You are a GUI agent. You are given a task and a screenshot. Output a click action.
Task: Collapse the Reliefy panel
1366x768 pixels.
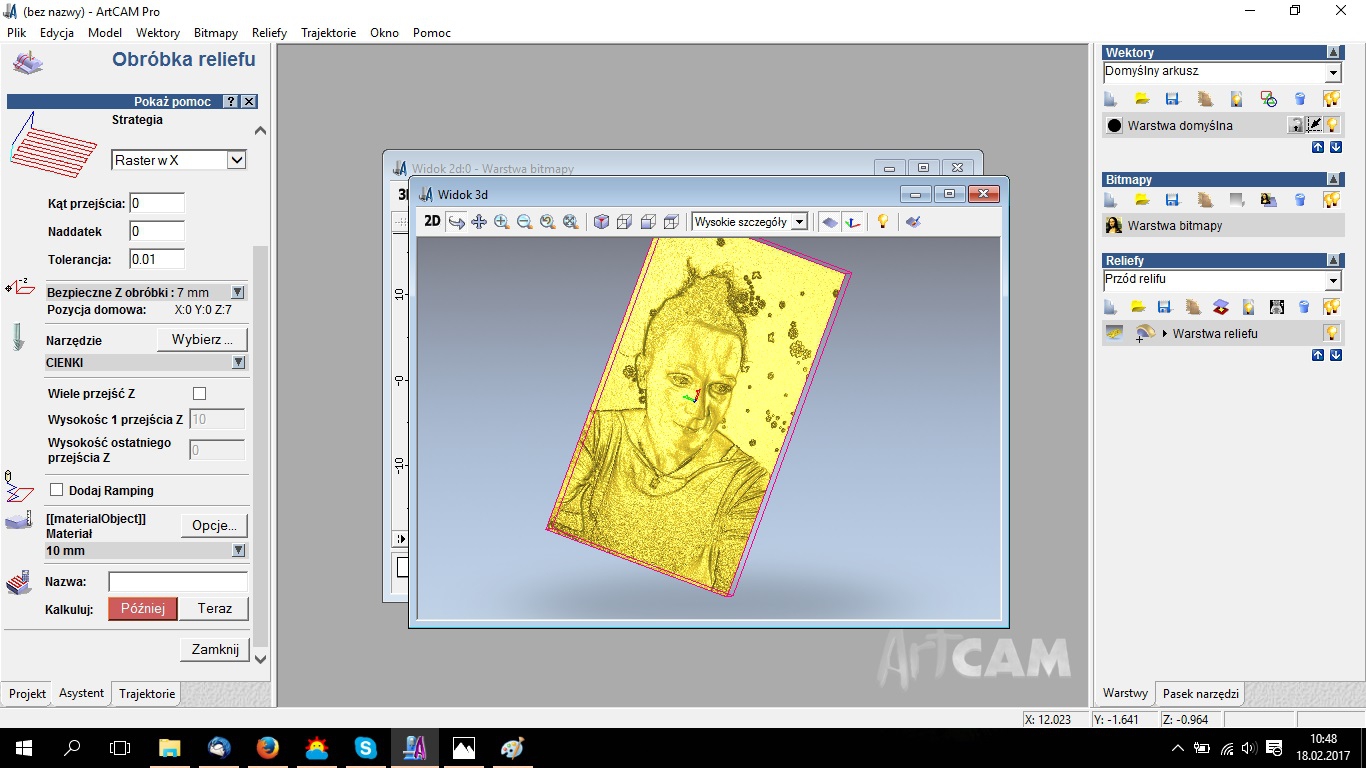pos(1333,260)
